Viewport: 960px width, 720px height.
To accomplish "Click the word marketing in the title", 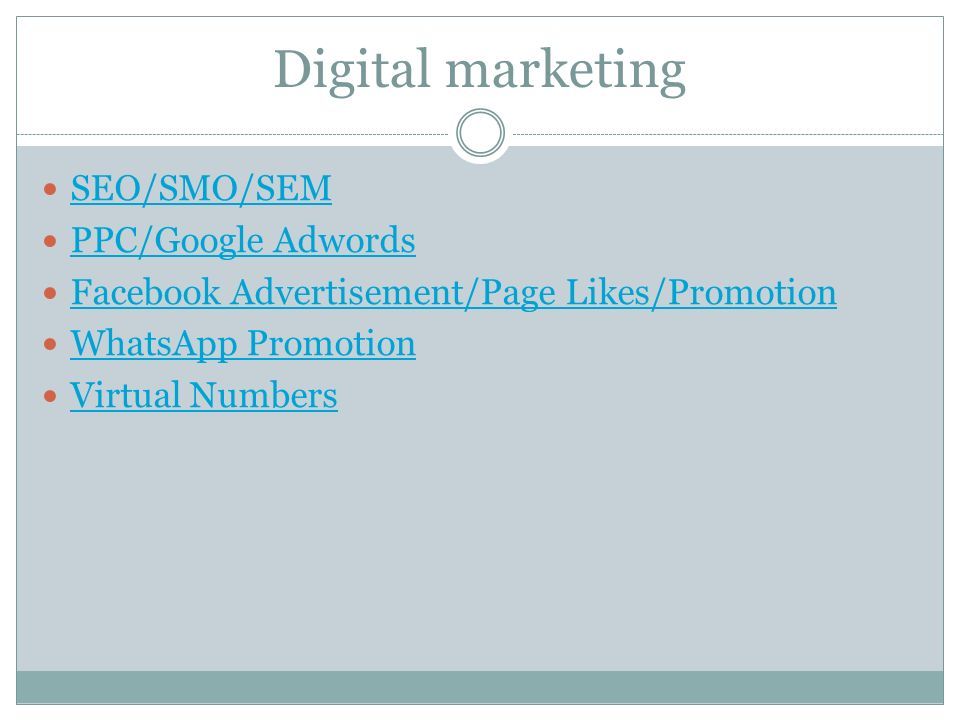I will [565, 72].
